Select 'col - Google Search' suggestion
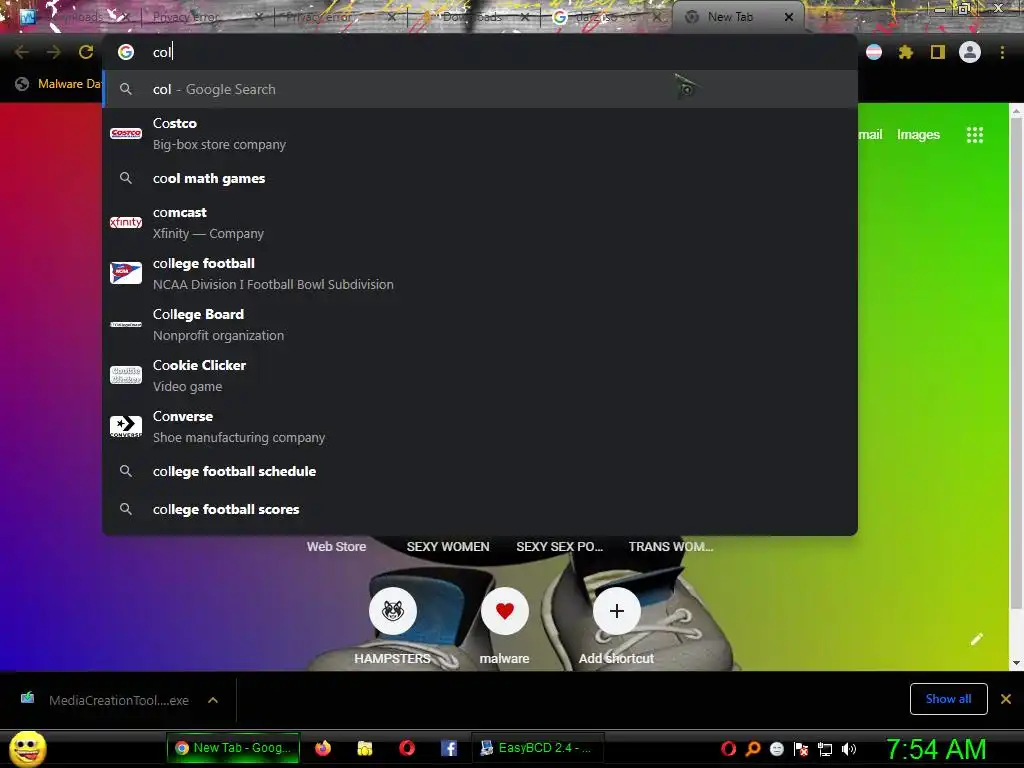This screenshot has width=1024, height=768. [x=480, y=89]
